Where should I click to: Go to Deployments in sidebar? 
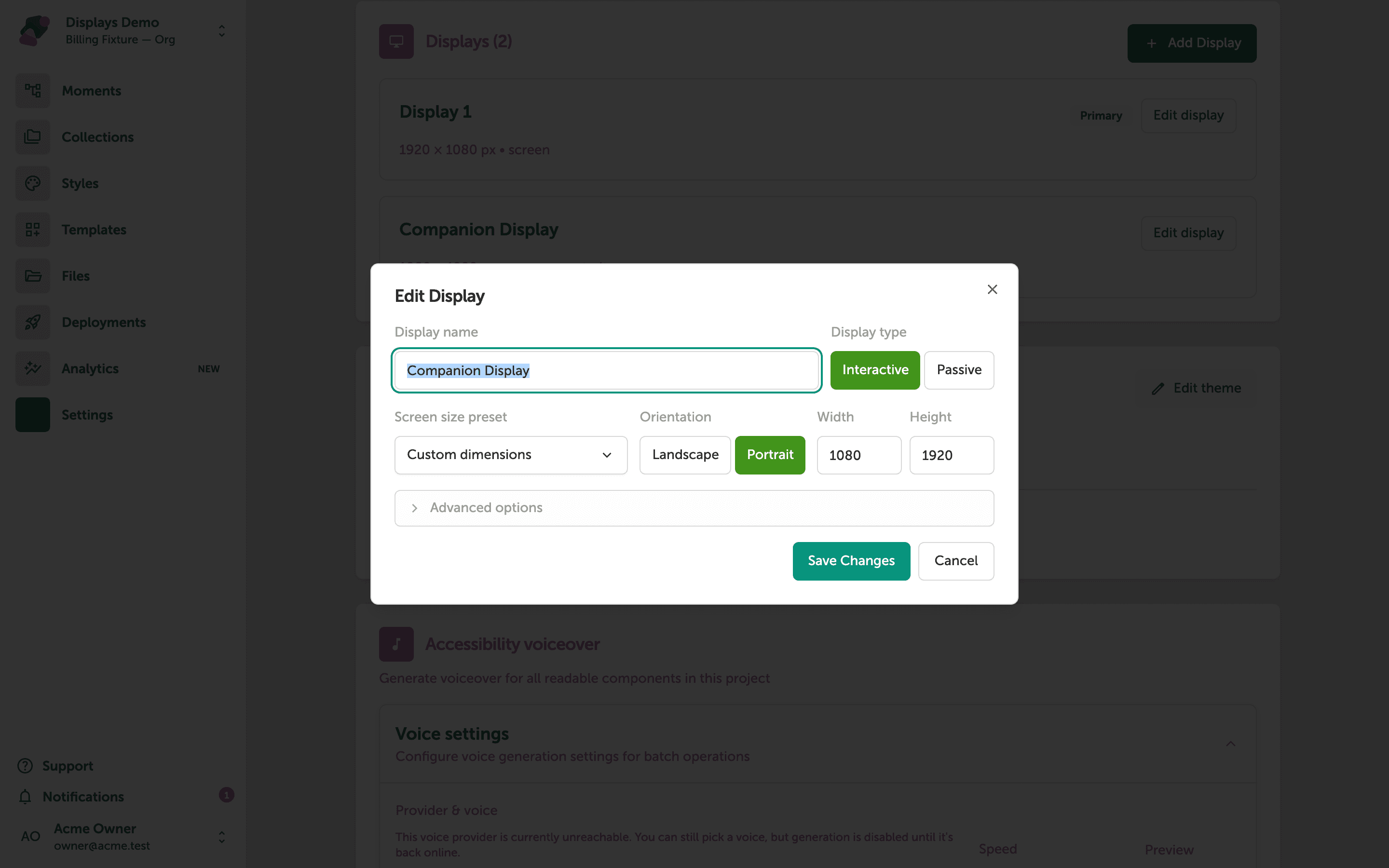(104, 323)
